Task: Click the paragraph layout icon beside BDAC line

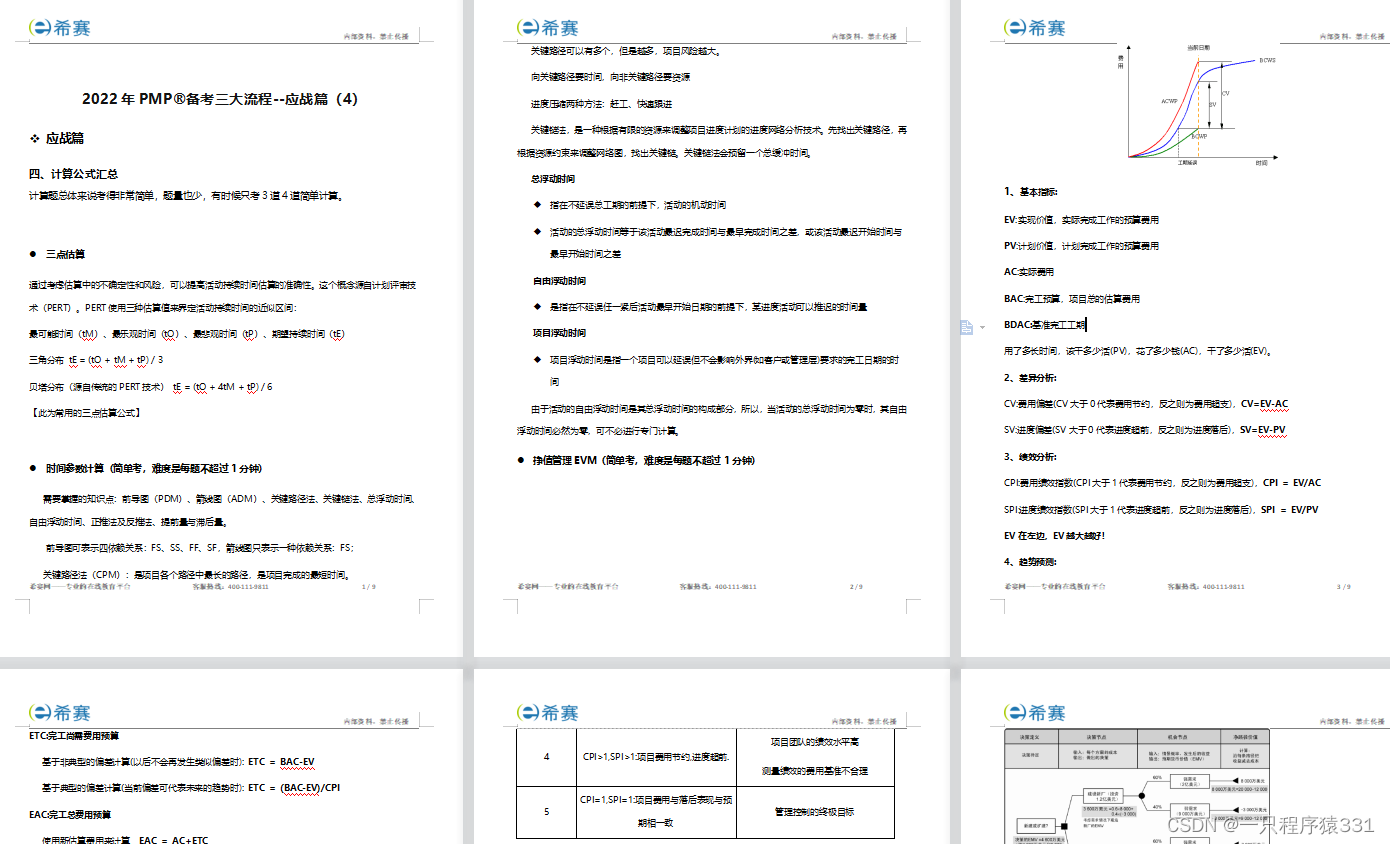Action: pos(967,327)
